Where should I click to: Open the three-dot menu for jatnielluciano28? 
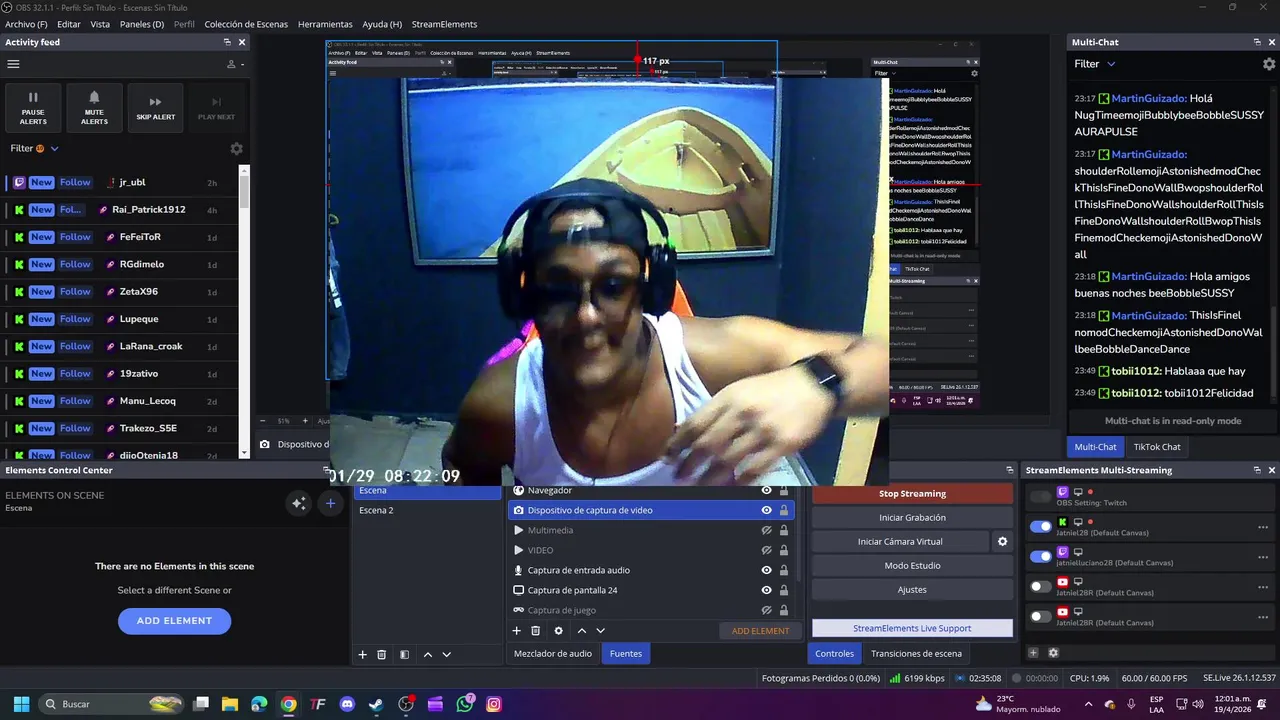[x=1263, y=556]
